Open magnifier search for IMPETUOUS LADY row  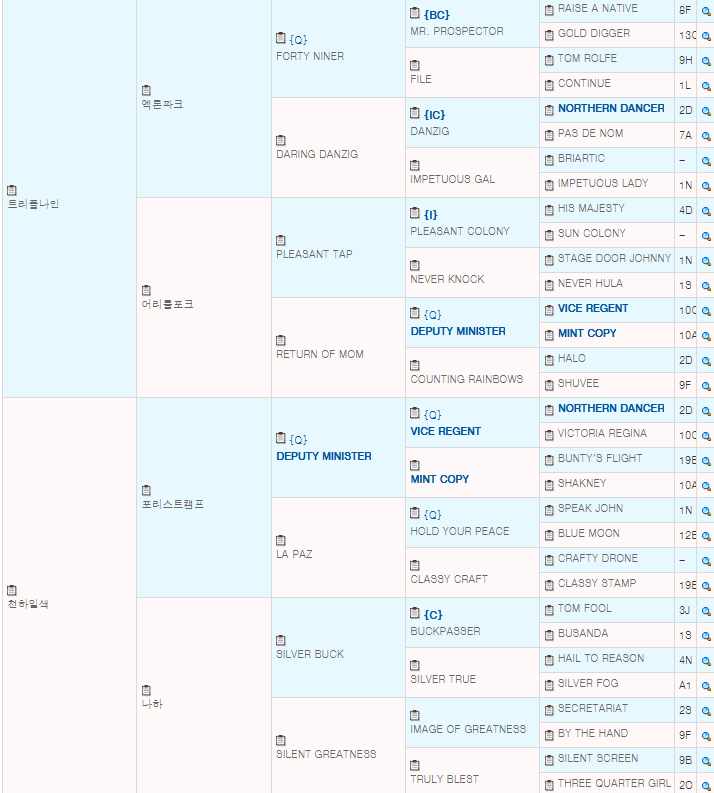706,186
